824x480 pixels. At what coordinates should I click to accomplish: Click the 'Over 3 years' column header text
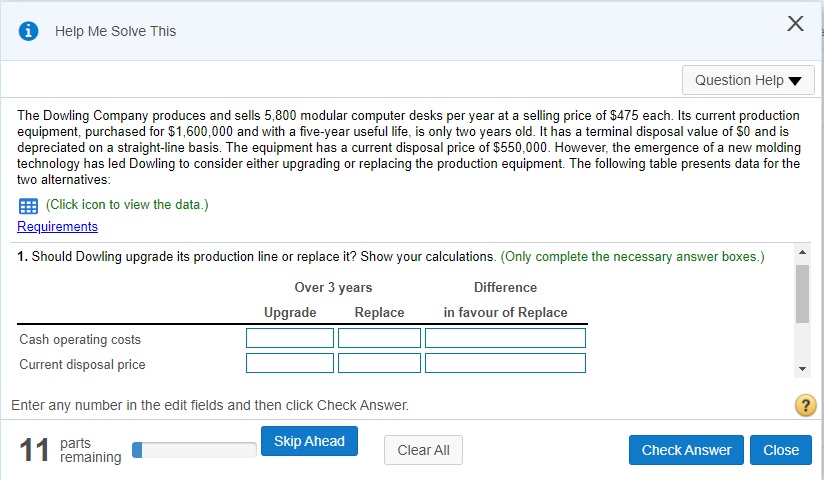pyautogui.click(x=333, y=288)
